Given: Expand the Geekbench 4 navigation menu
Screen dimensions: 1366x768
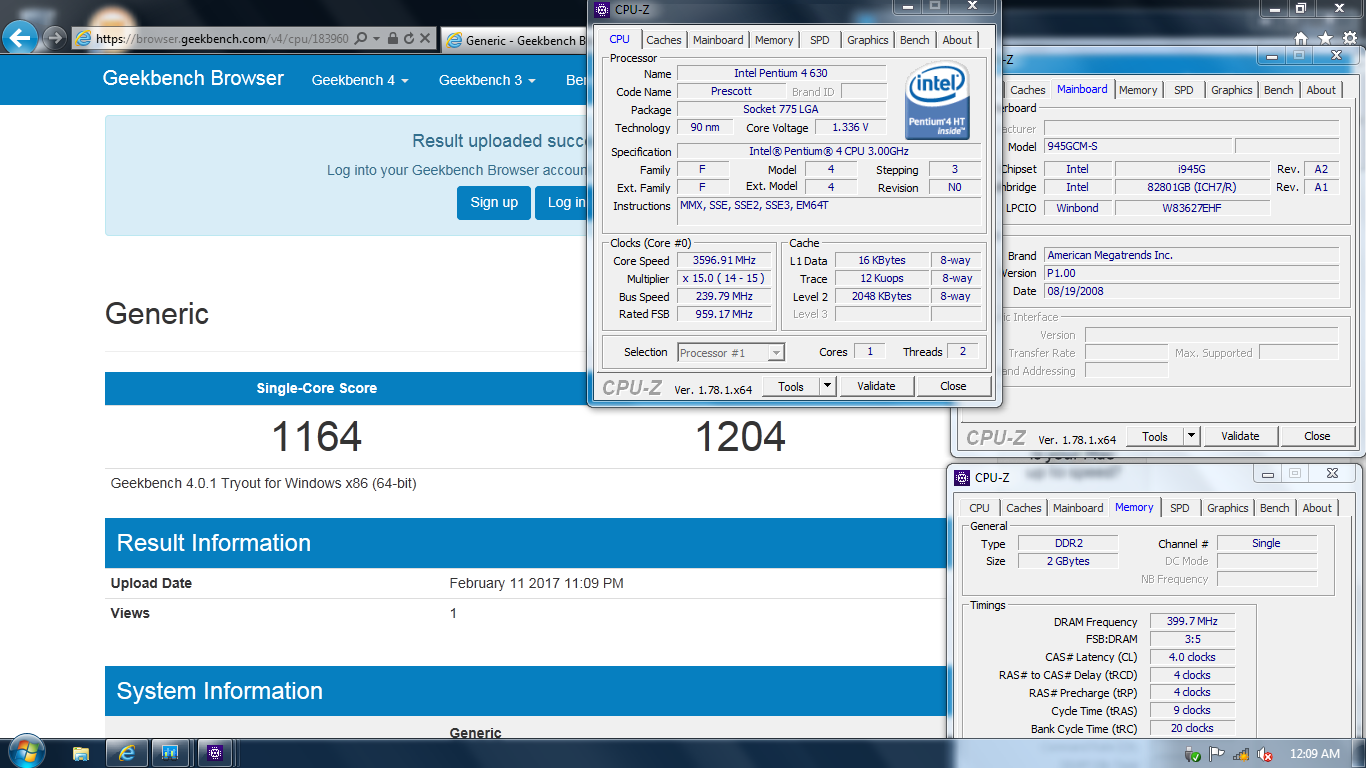Looking at the screenshot, I should pos(360,80).
